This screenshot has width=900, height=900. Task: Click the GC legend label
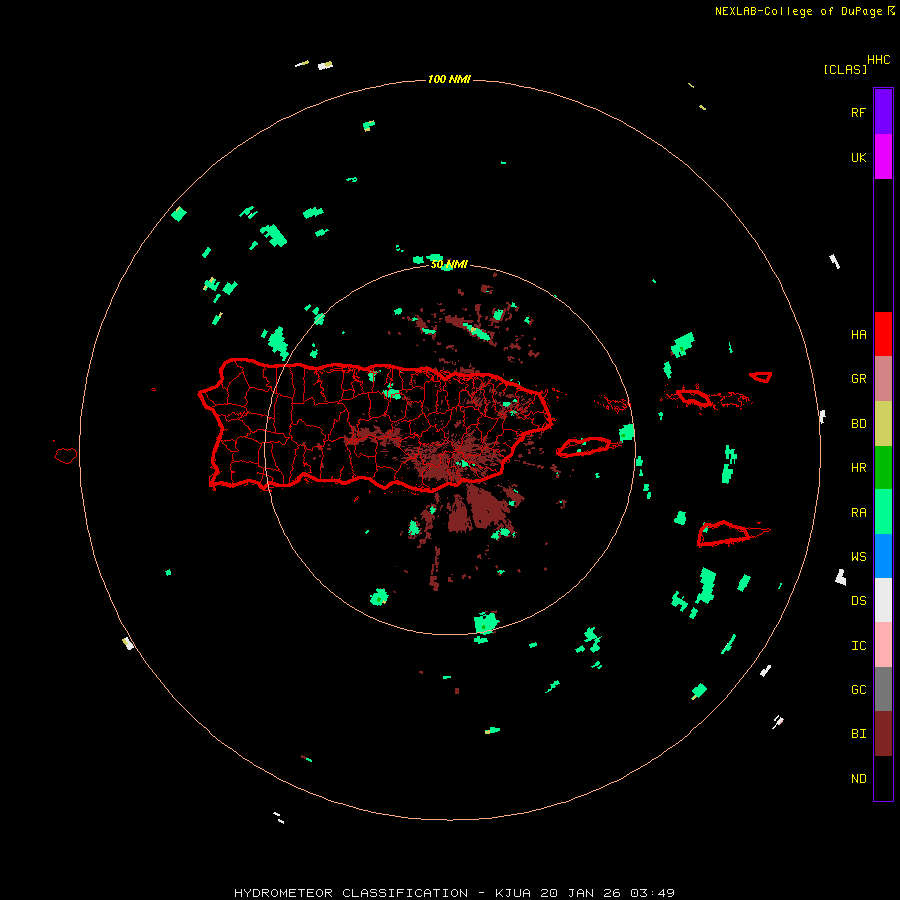pyautogui.click(x=858, y=689)
